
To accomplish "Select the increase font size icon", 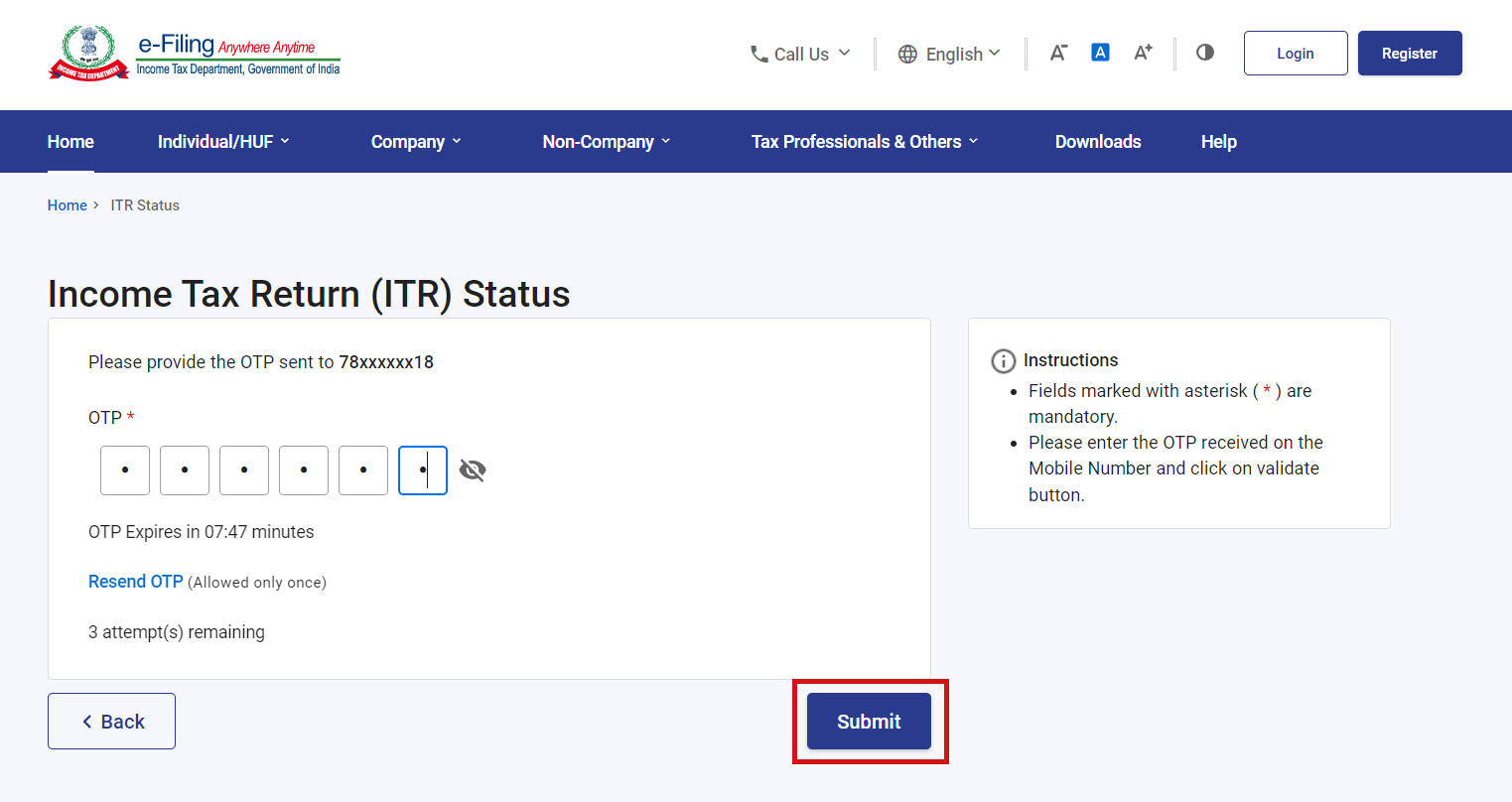I will 1143,53.
